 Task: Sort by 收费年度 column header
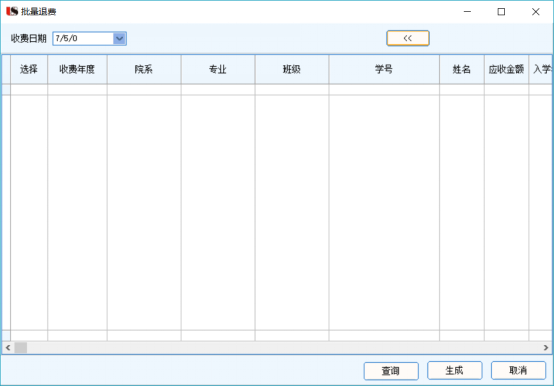coord(77,69)
